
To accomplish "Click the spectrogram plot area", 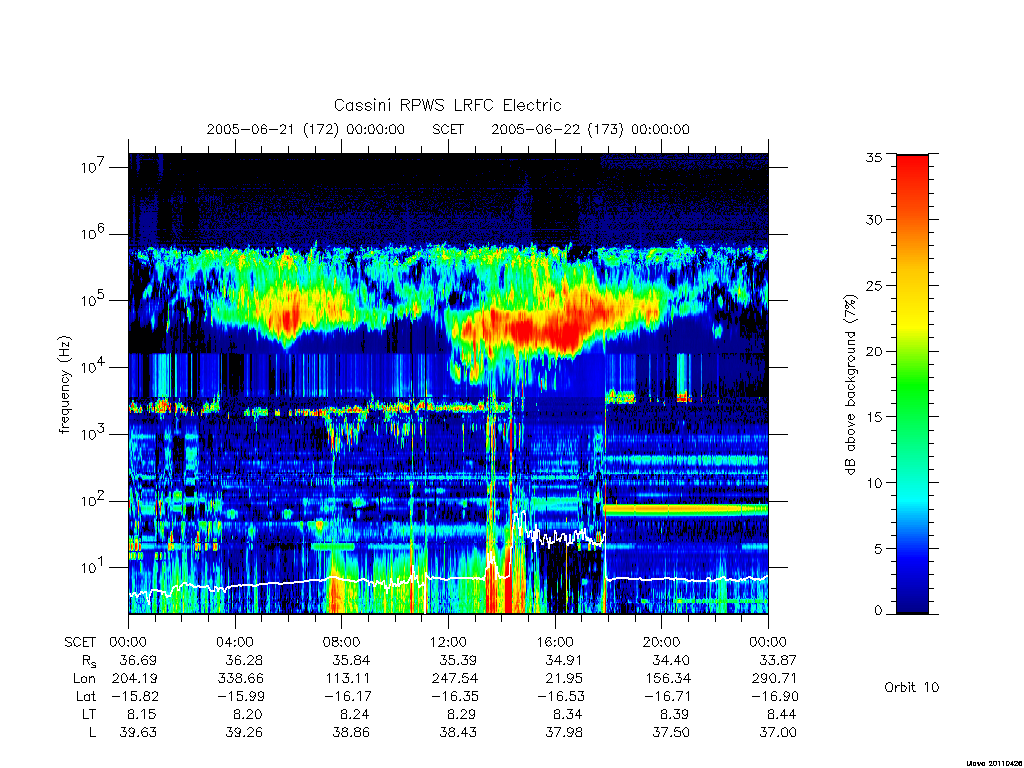I will 448,383.
